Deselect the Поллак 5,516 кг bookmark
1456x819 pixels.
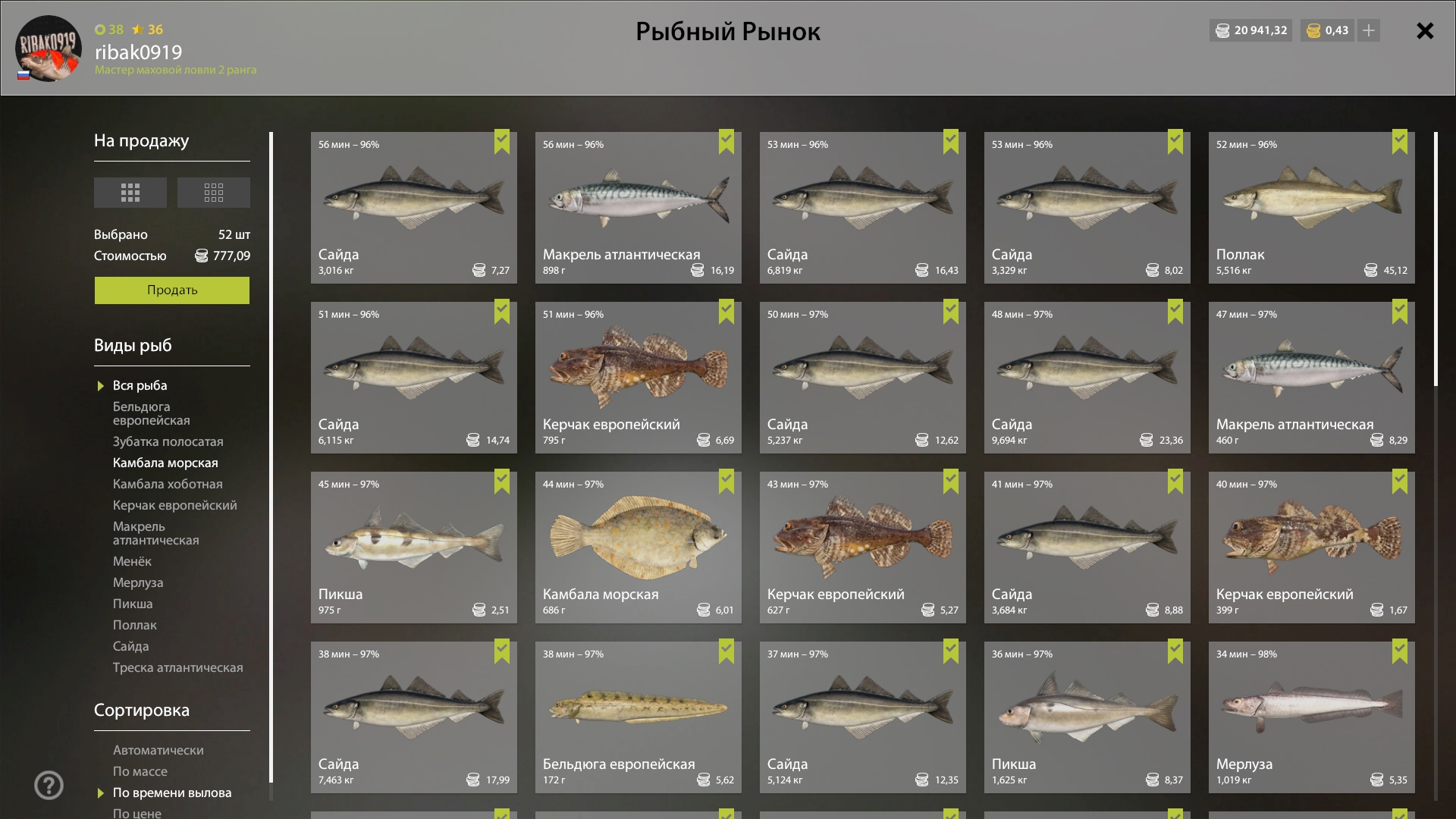coord(1399,142)
